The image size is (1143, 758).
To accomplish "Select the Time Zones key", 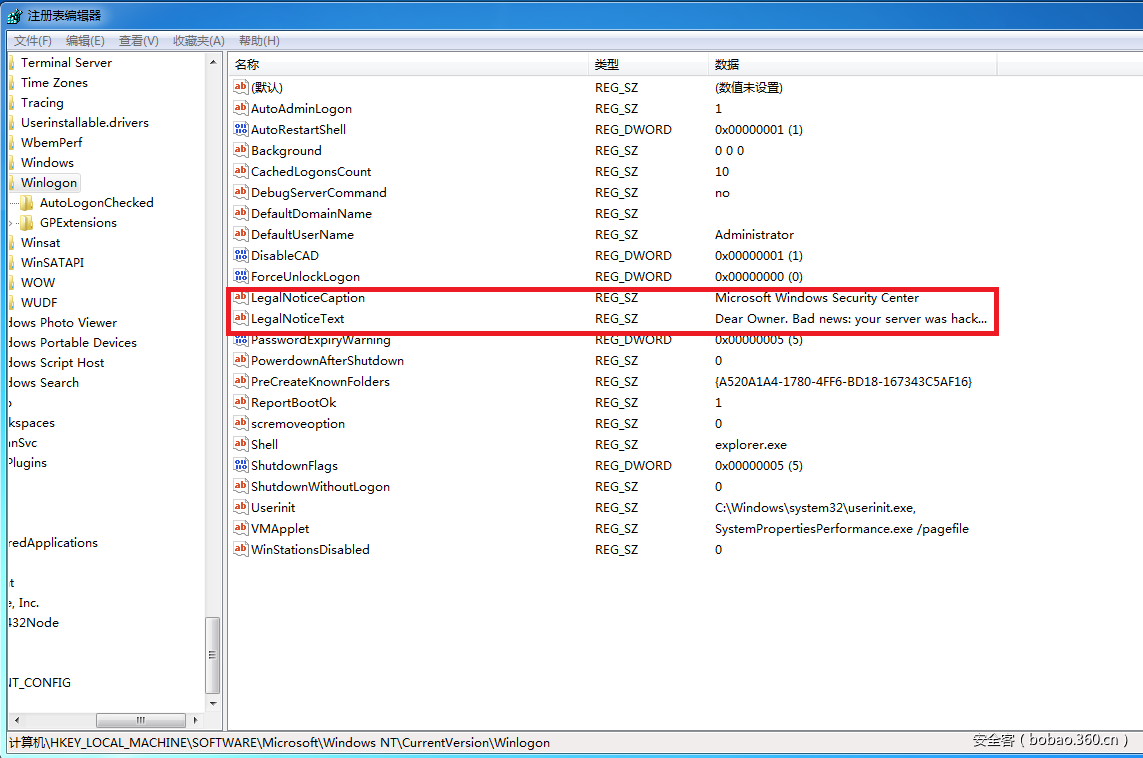I will click(54, 82).
